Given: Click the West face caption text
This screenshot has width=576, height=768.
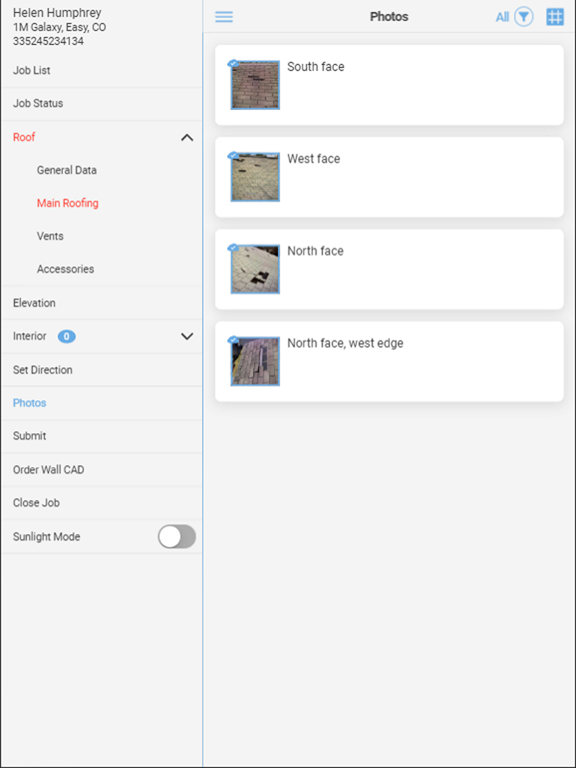Looking at the screenshot, I should click(313, 159).
